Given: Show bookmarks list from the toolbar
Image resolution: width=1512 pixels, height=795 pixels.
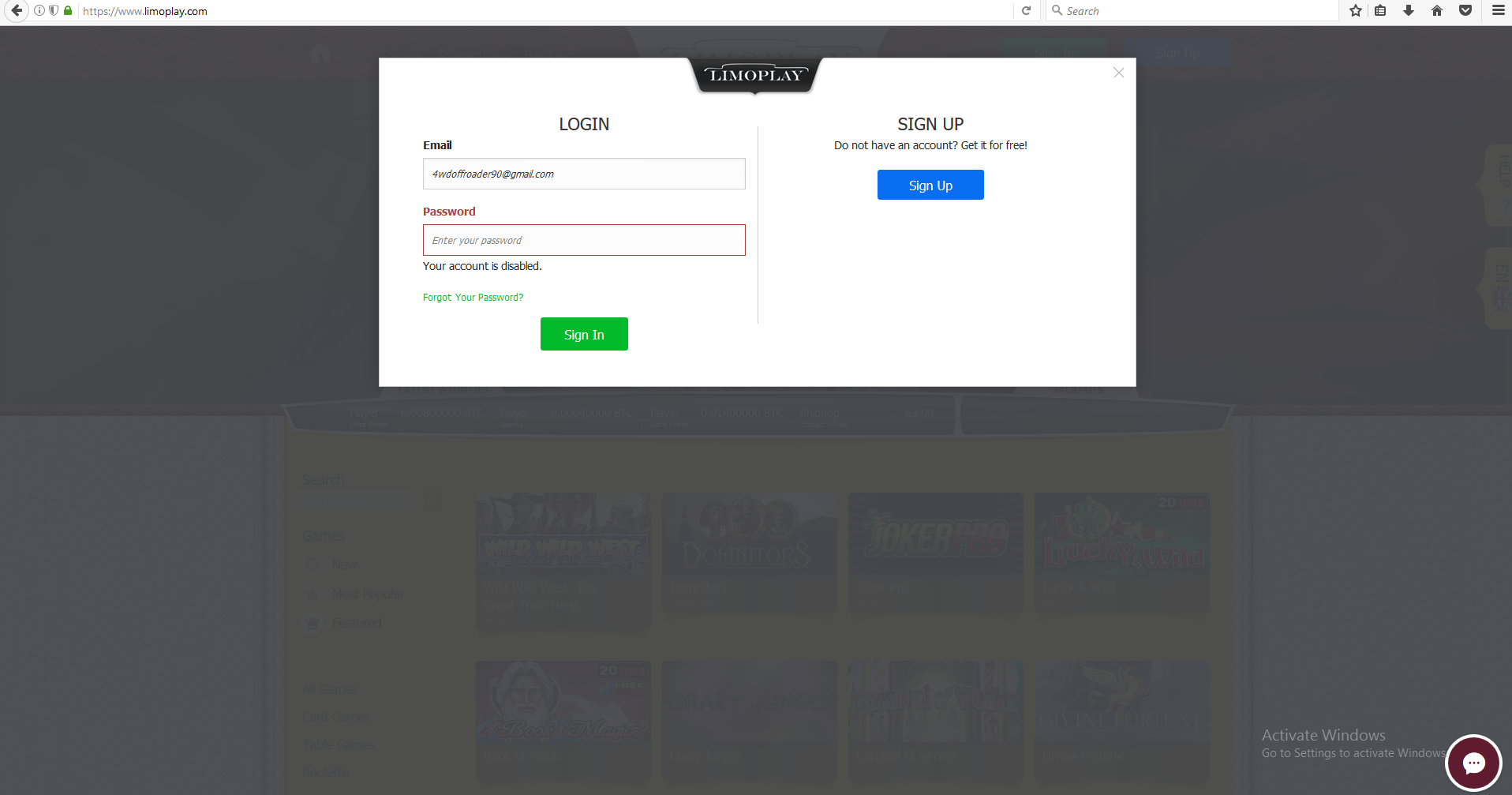Looking at the screenshot, I should tap(1380, 11).
